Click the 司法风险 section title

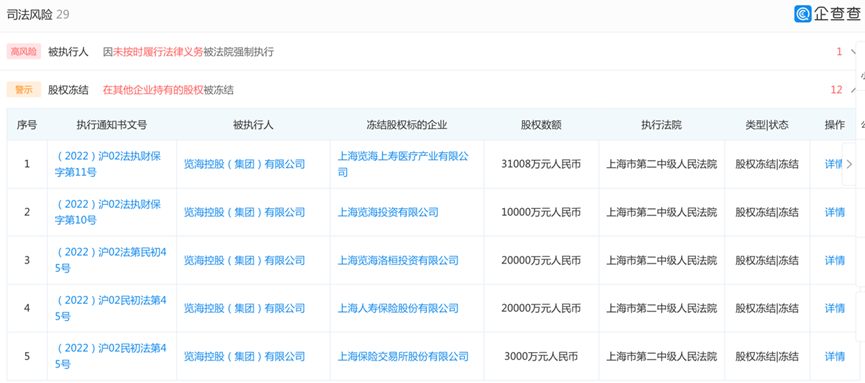pyautogui.click(x=29, y=14)
